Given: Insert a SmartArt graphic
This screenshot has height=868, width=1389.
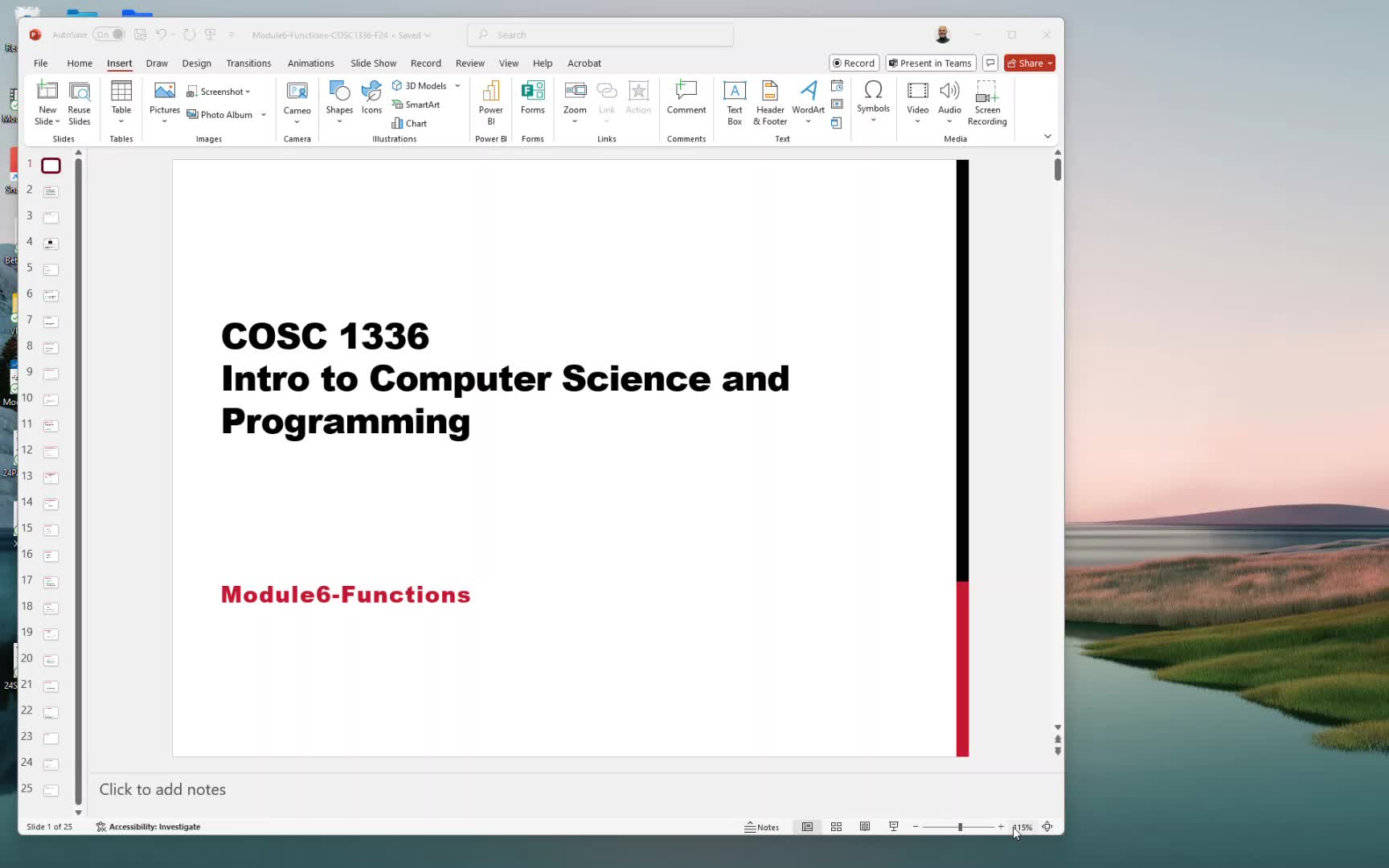Looking at the screenshot, I should (416, 104).
